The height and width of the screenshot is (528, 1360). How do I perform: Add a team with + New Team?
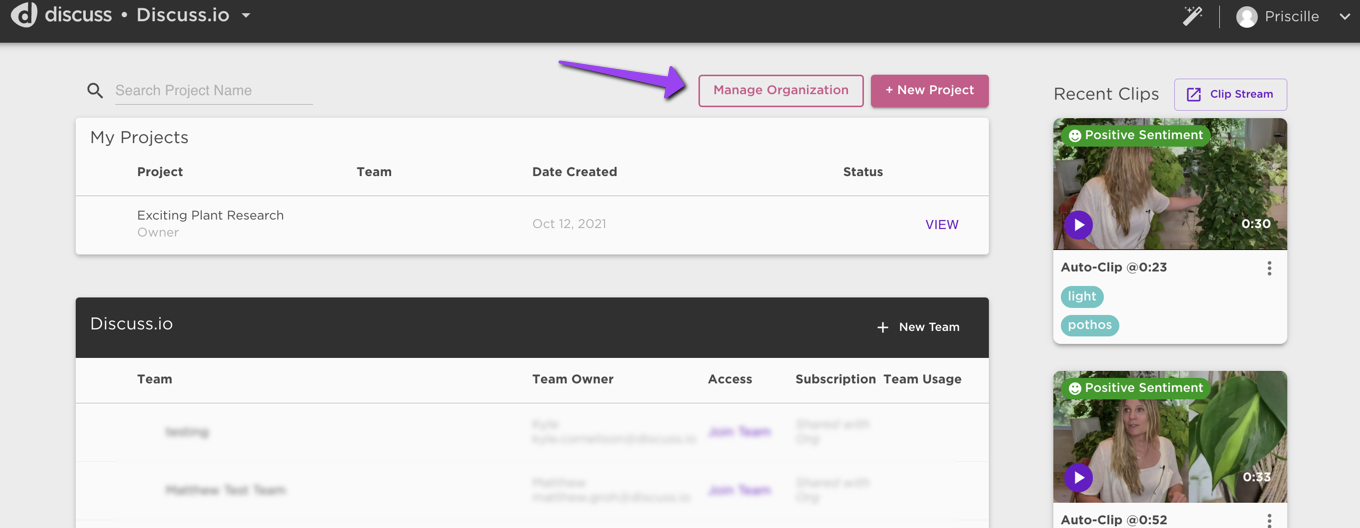(x=918, y=327)
